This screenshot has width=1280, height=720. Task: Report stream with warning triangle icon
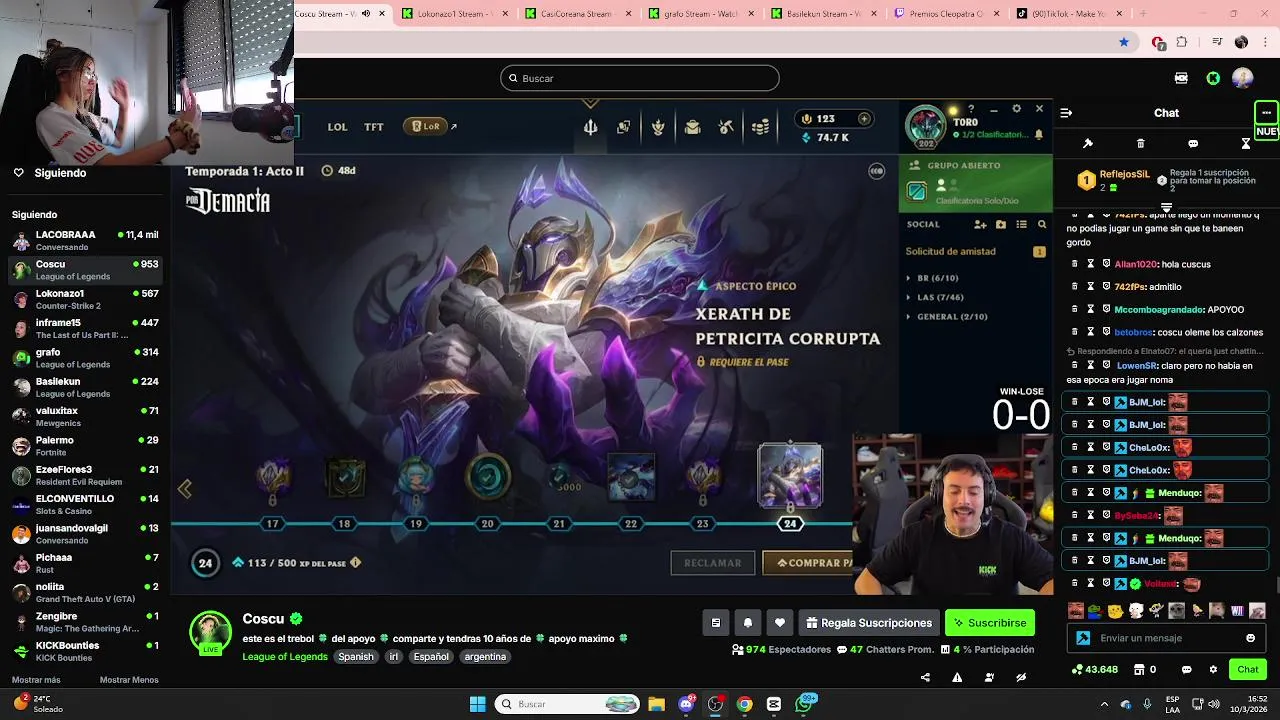pos(957,677)
